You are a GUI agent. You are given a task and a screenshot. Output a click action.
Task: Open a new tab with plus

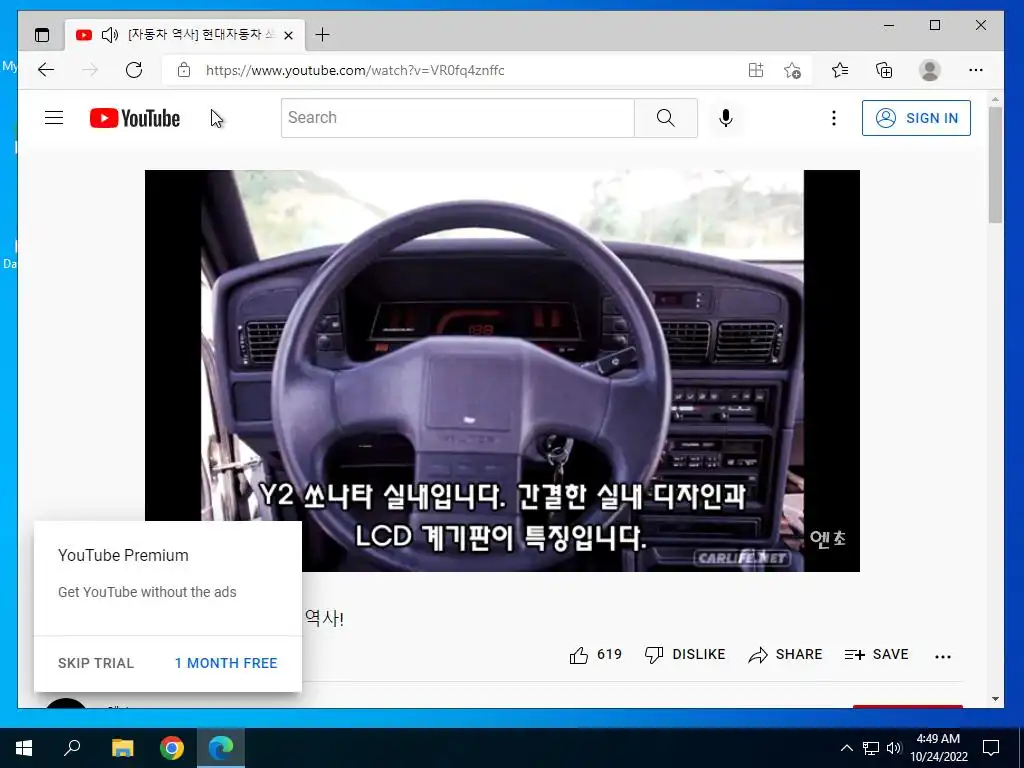(322, 35)
